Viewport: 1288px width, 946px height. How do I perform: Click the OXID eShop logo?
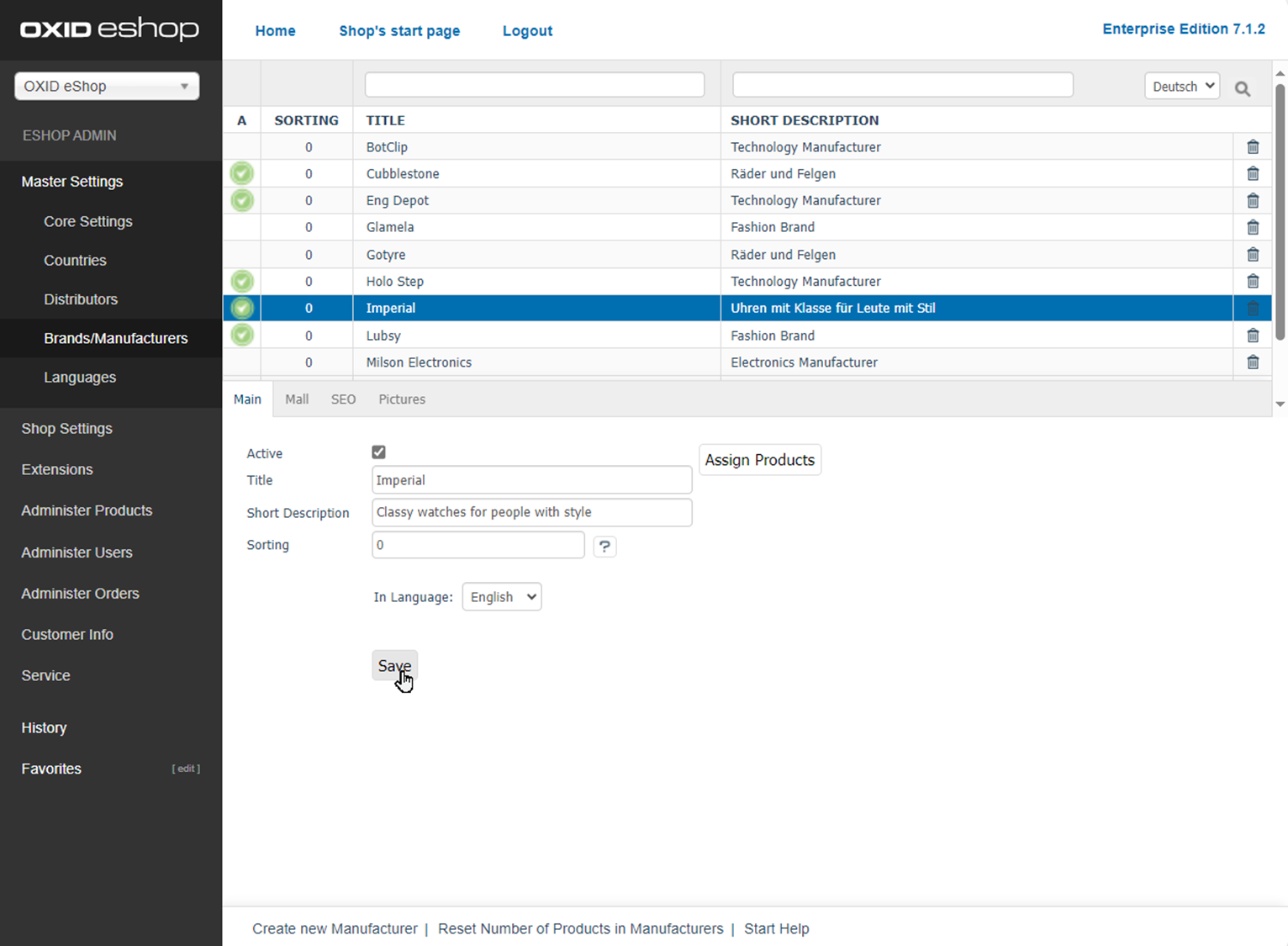click(109, 29)
